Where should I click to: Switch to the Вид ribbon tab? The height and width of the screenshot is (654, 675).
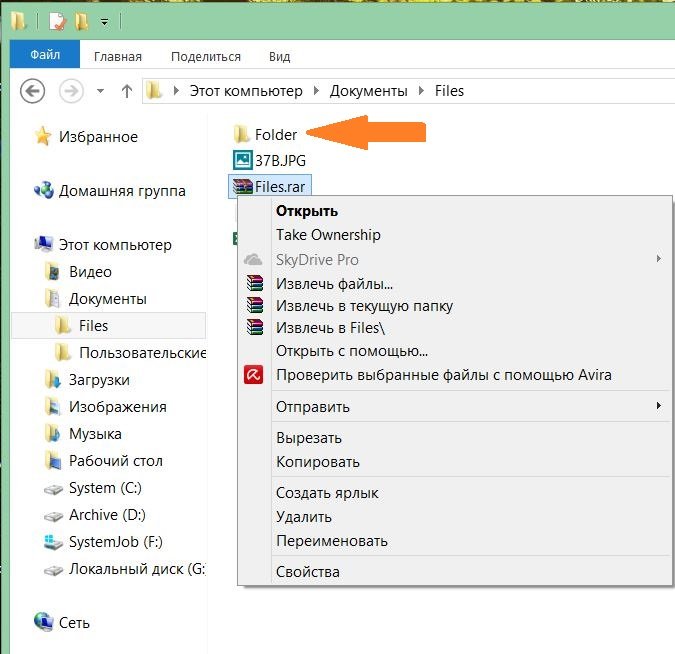[279, 57]
